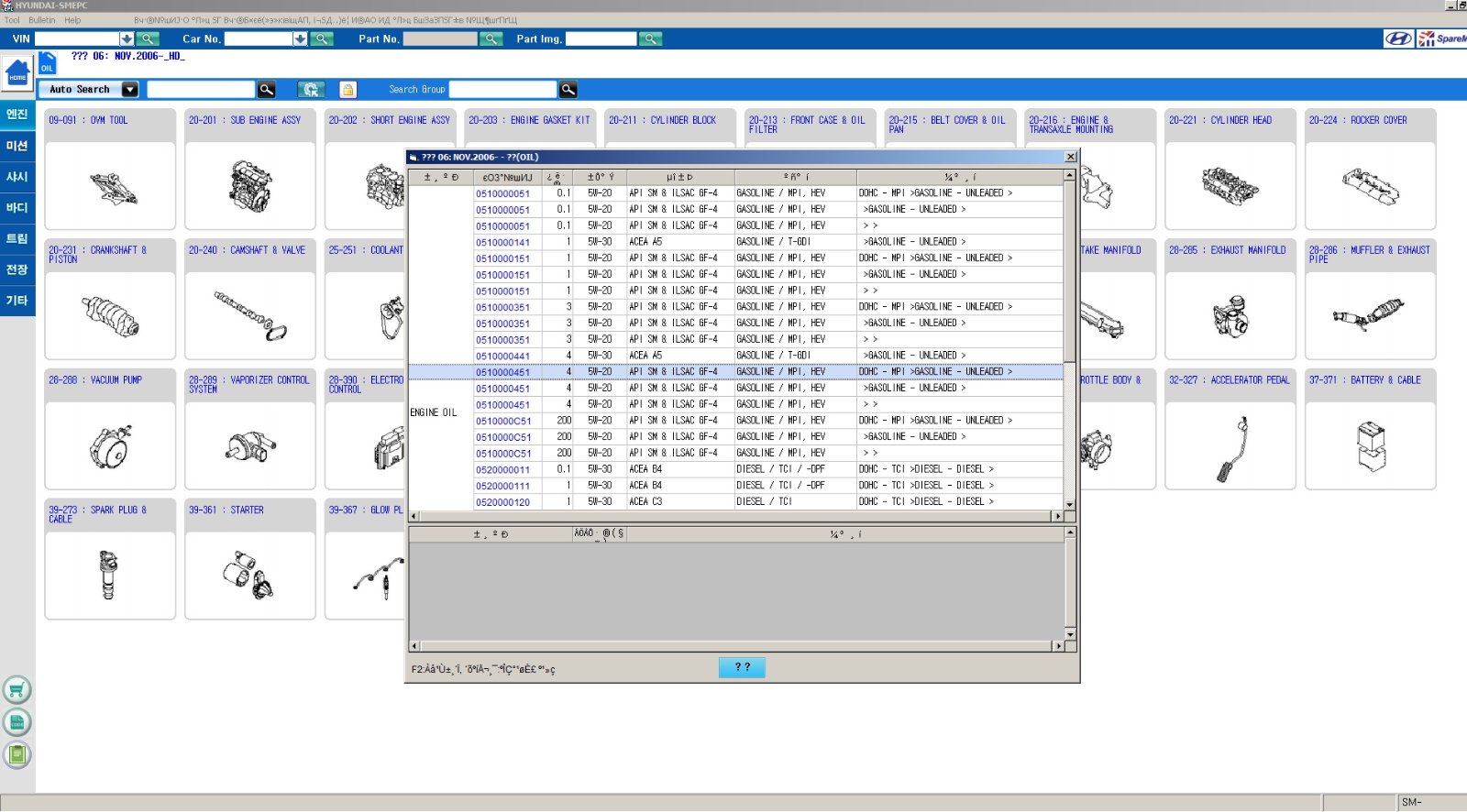Select the 전장 sidebar tab
Screen dimensions: 1467x812
[x=17, y=269]
